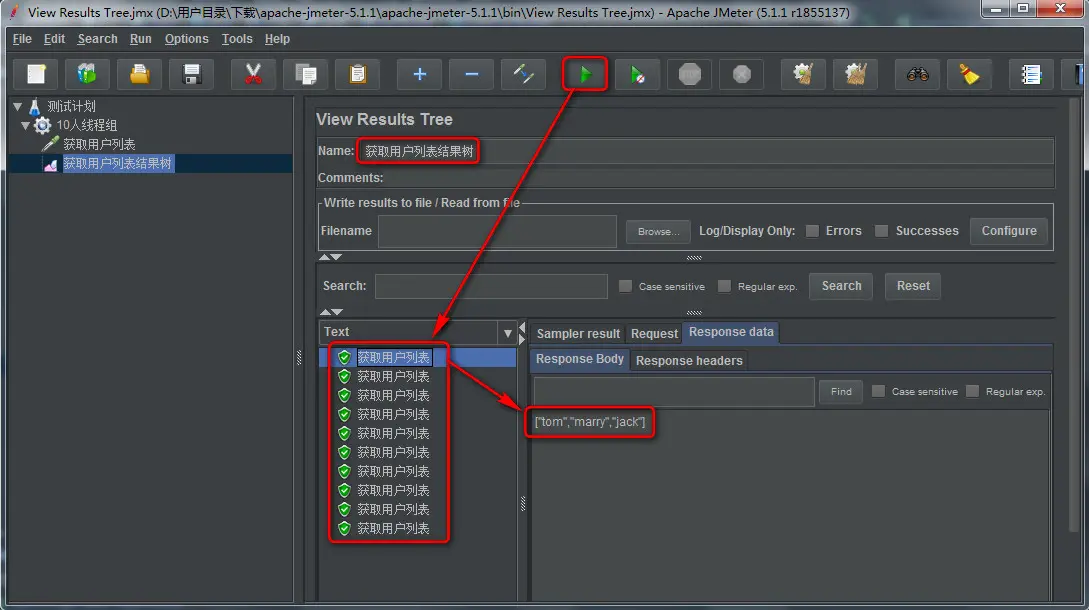Open the Tools menu
Image resolution: width=1089 pixels, height=610 pixels.
(237, 39)
